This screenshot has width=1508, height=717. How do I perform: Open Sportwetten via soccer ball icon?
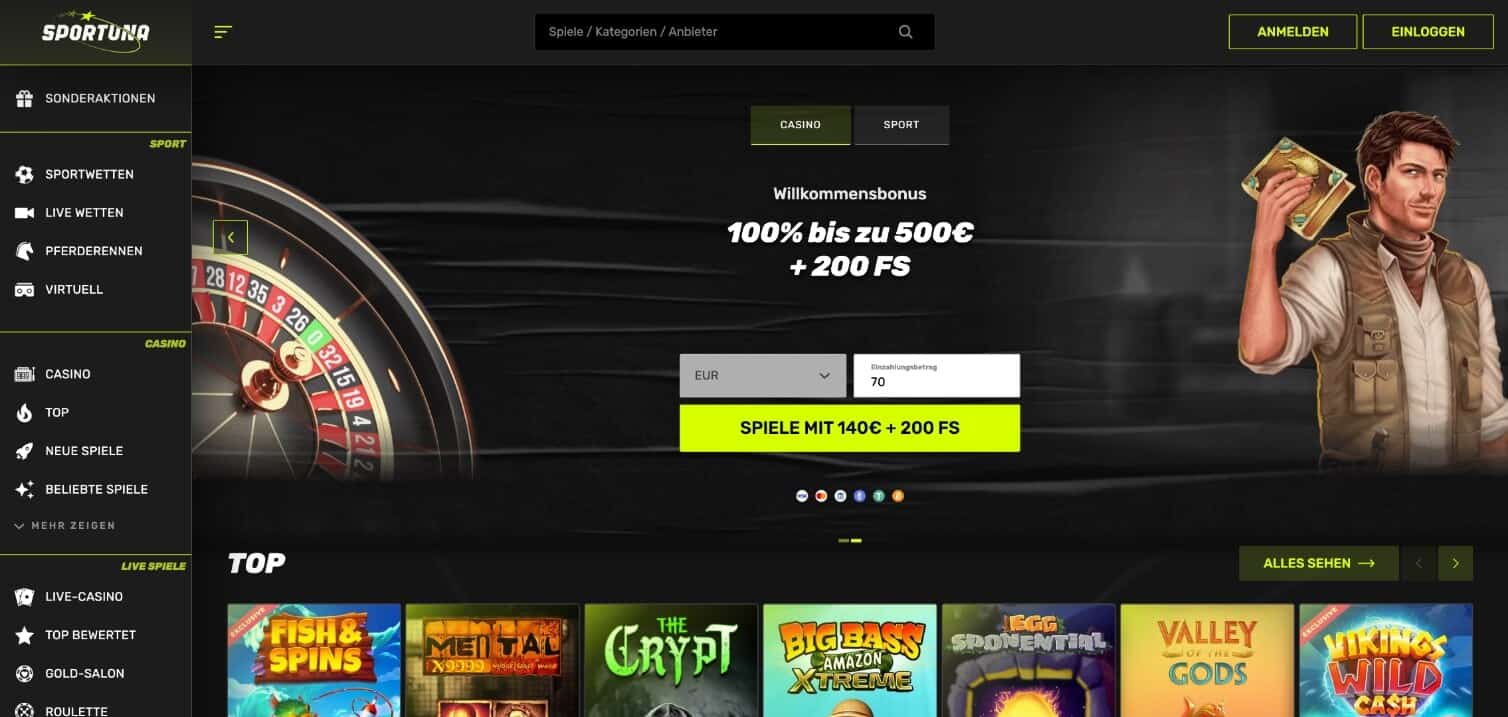pyautogui.click(x=24, y=174)
